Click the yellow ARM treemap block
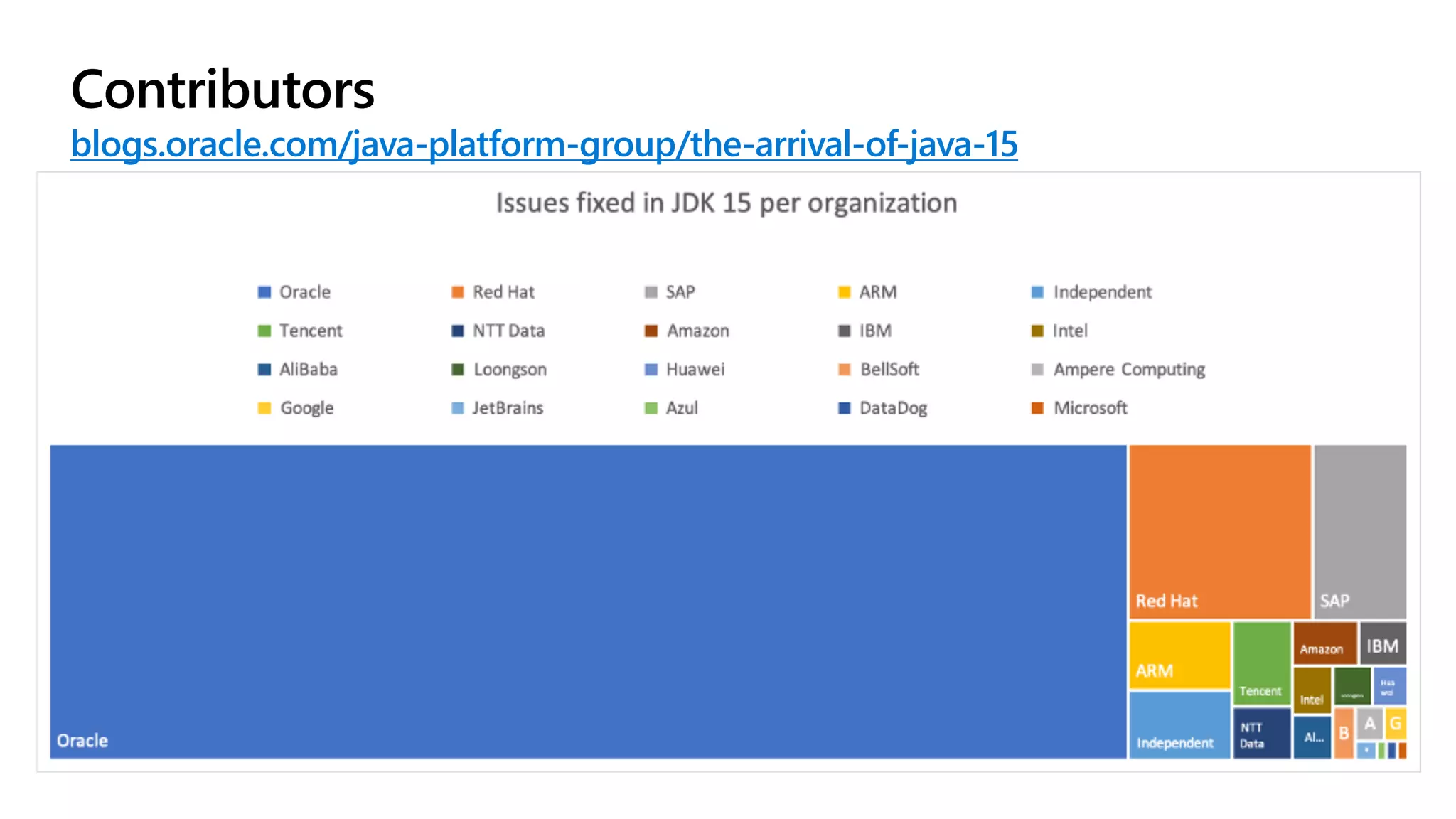Viewport: 1456px width, 819px height. click(1180, 655)
